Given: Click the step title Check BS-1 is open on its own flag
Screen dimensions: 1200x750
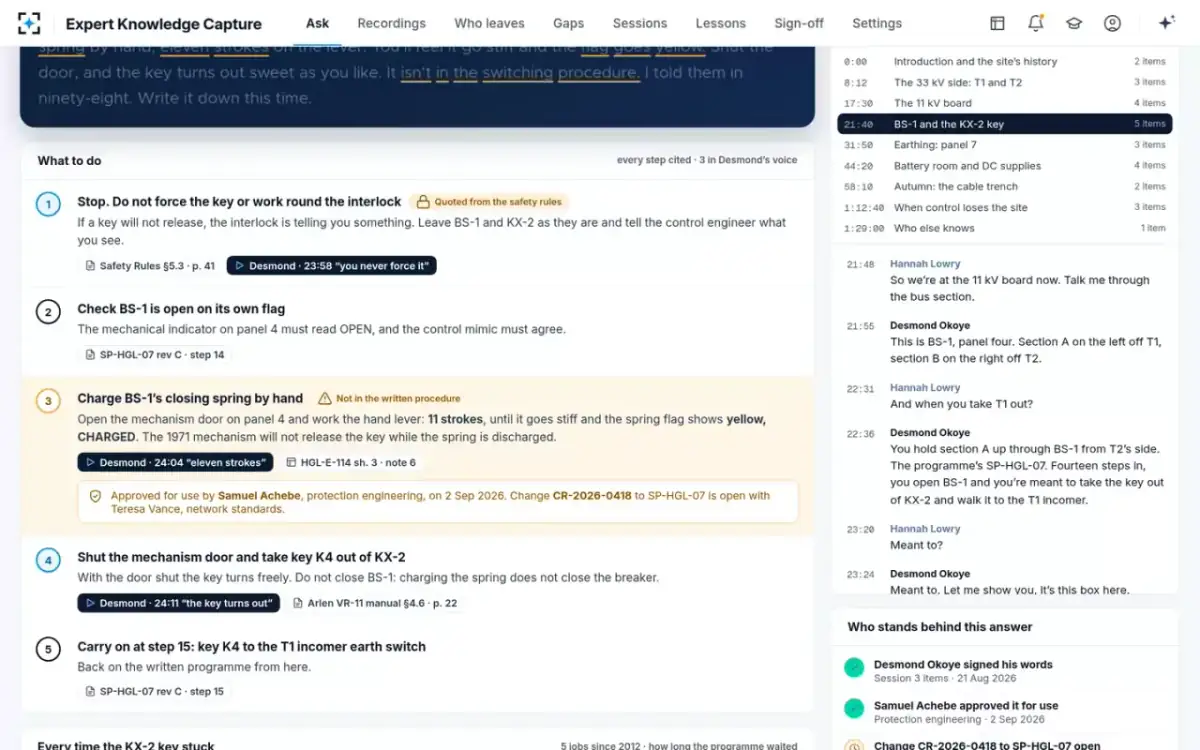Looking at the screenshot, I should point(181,309).
